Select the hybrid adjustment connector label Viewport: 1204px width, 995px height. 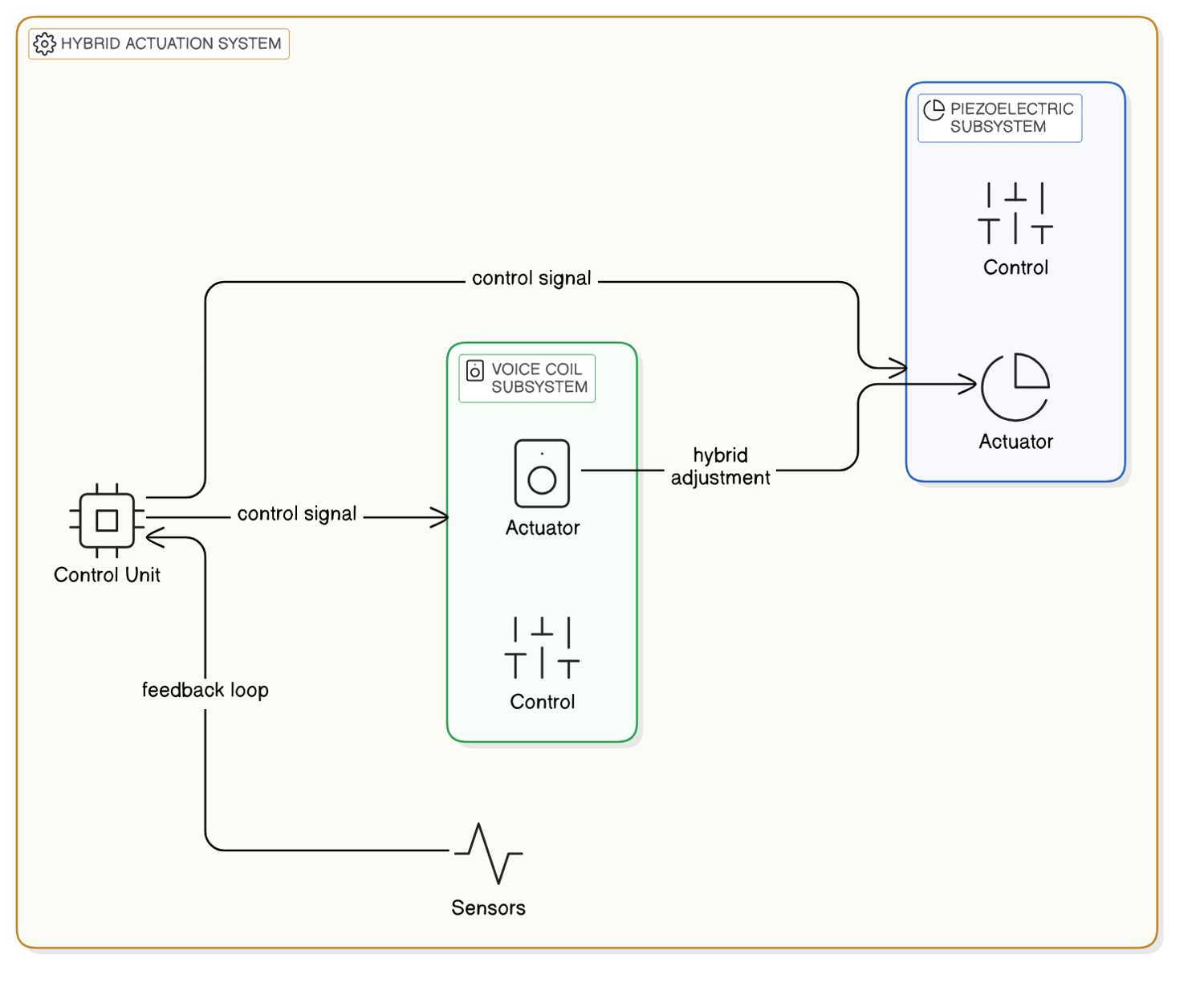pos(721,467)
